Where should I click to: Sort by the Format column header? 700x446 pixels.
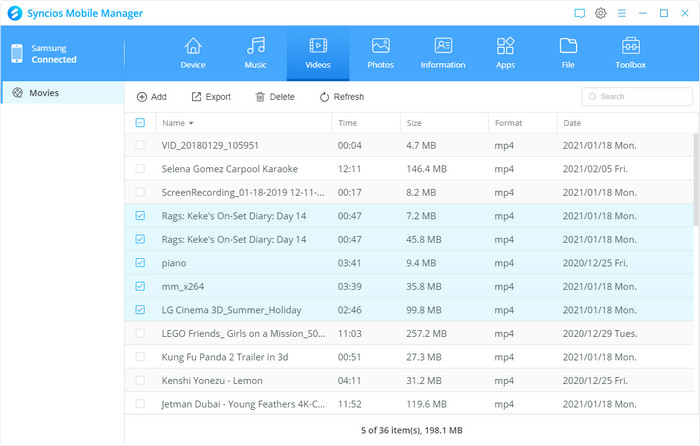click(x=523, y=123)
